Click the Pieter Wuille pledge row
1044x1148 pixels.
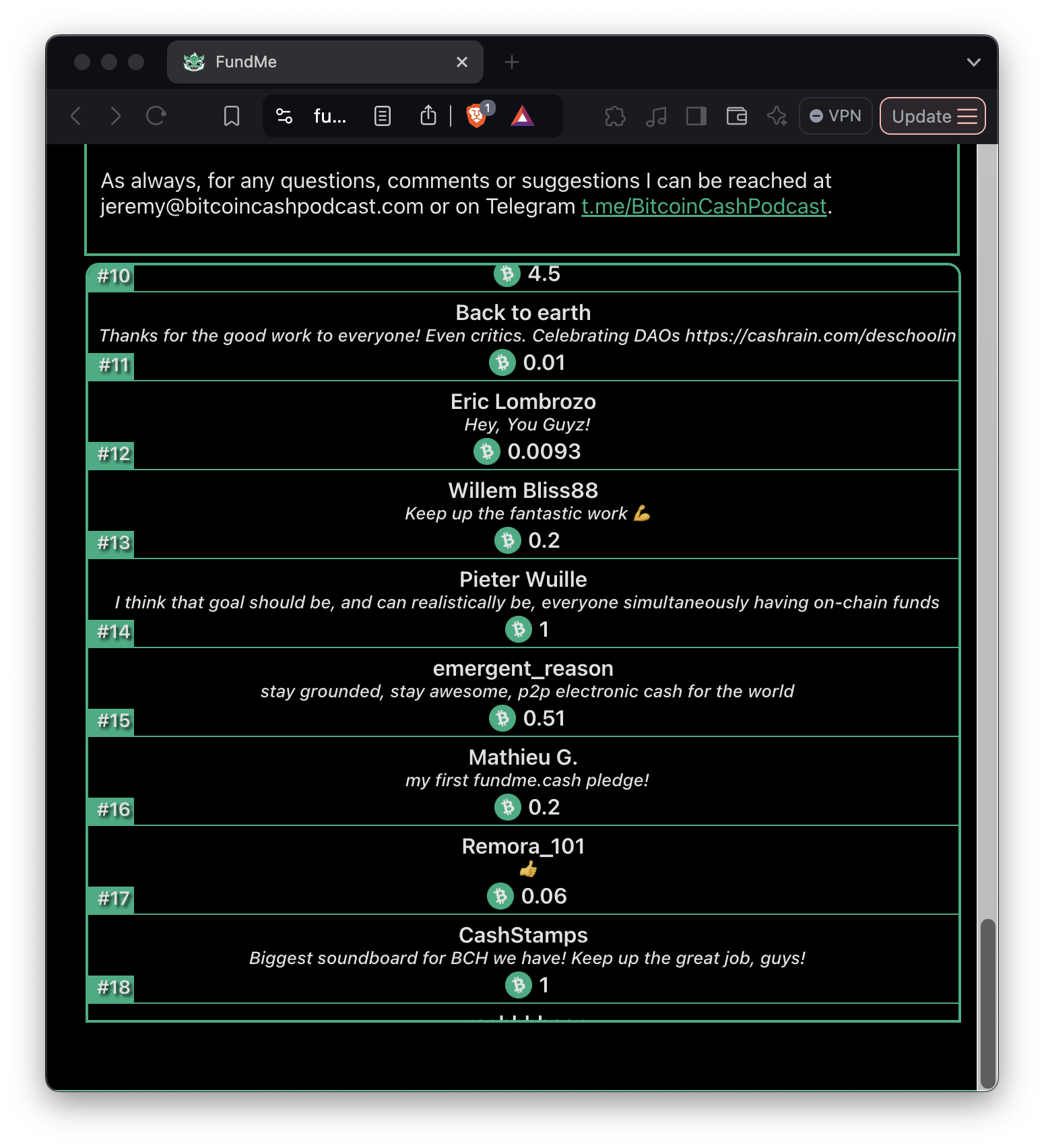523,603
